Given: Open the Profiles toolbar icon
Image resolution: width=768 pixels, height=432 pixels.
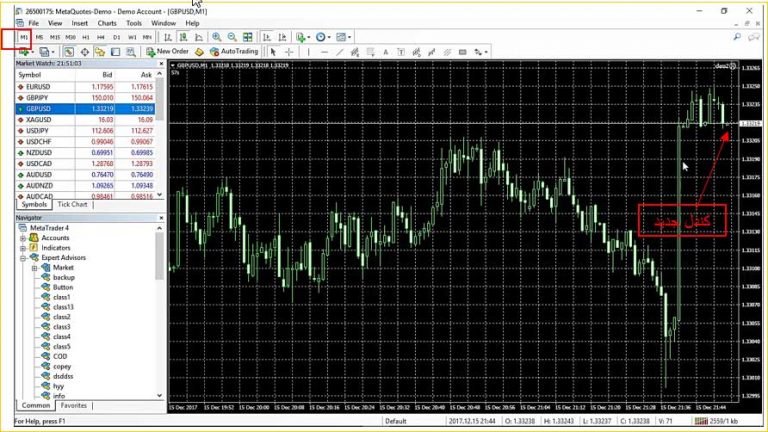Looking at the screenshot, I should (x=44, y=51).
